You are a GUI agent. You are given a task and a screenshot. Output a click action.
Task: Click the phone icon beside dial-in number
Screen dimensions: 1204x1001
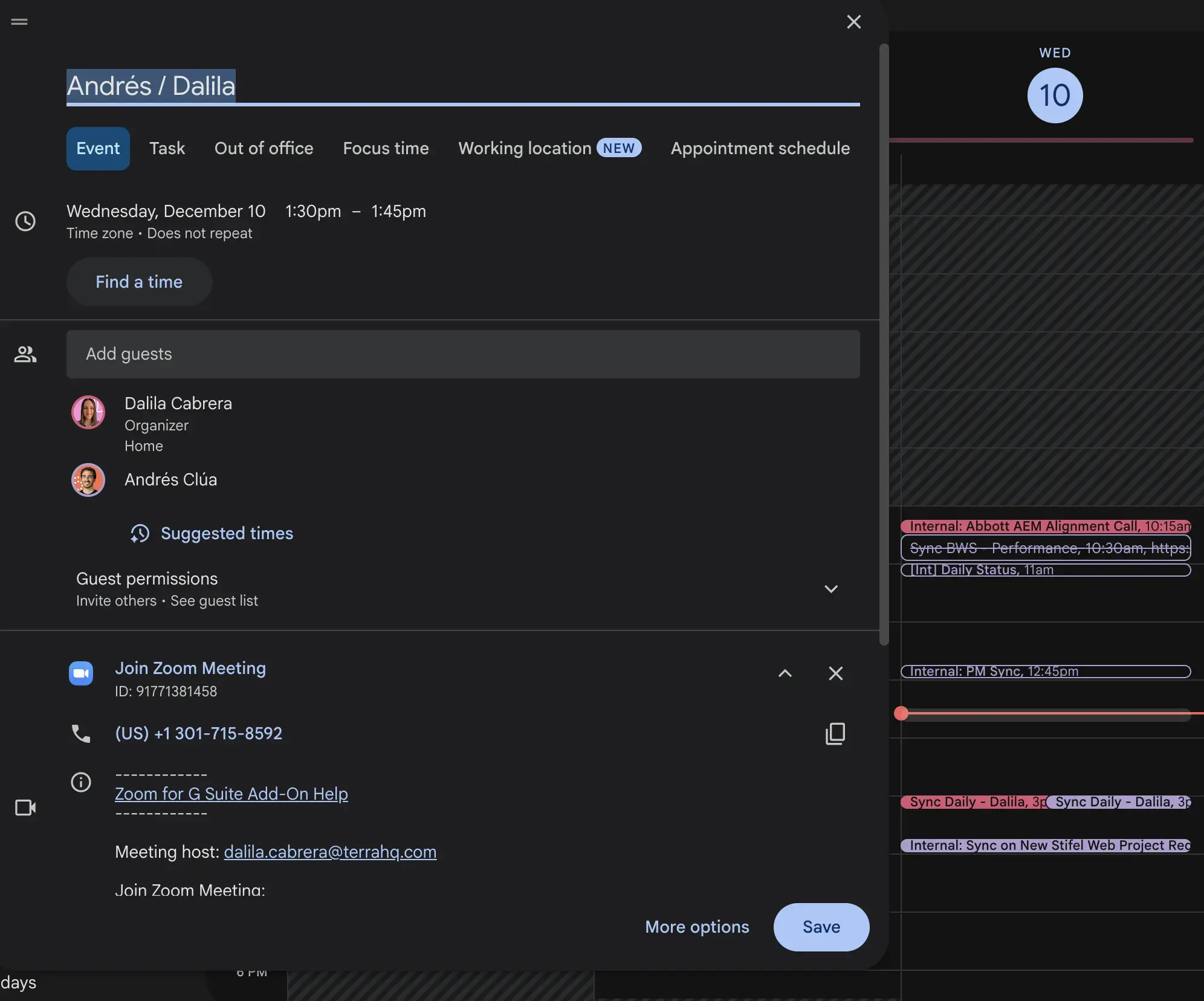click(x=81, y=734)
